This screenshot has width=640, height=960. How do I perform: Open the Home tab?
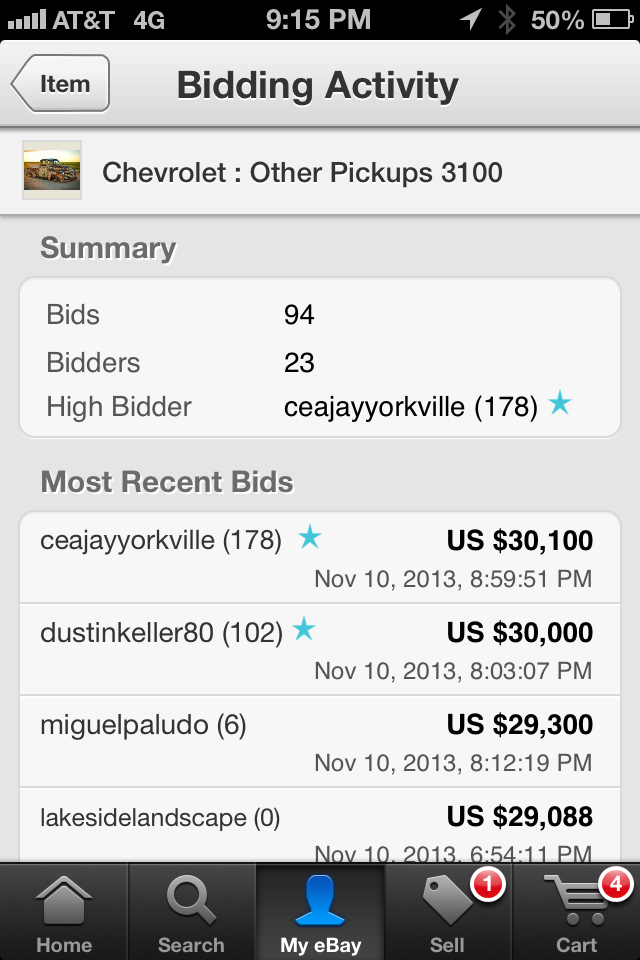[64, 912]
